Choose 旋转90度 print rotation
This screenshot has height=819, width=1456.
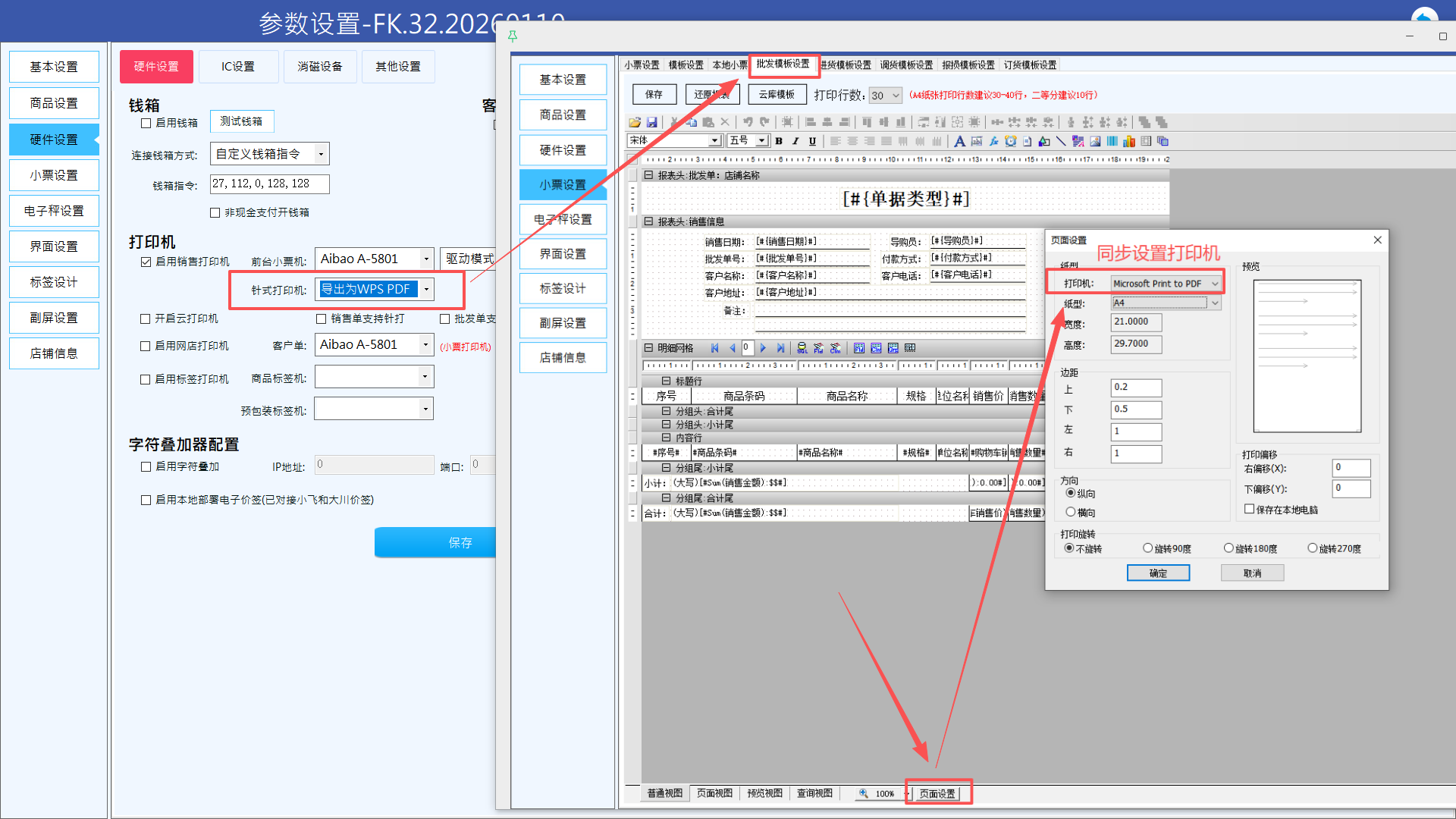click(x=1148, y=548)
